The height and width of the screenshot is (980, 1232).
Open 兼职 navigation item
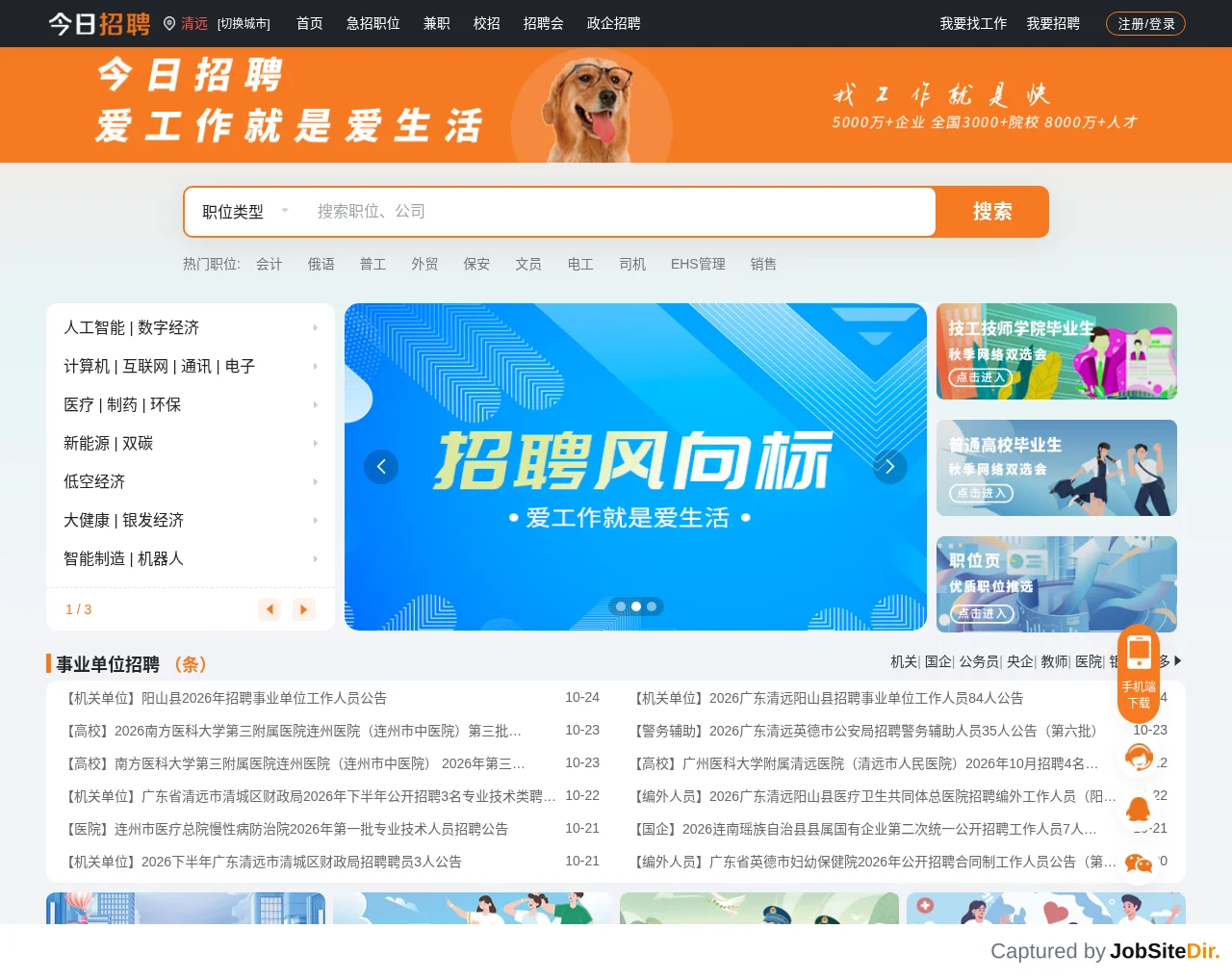(437, 23)
